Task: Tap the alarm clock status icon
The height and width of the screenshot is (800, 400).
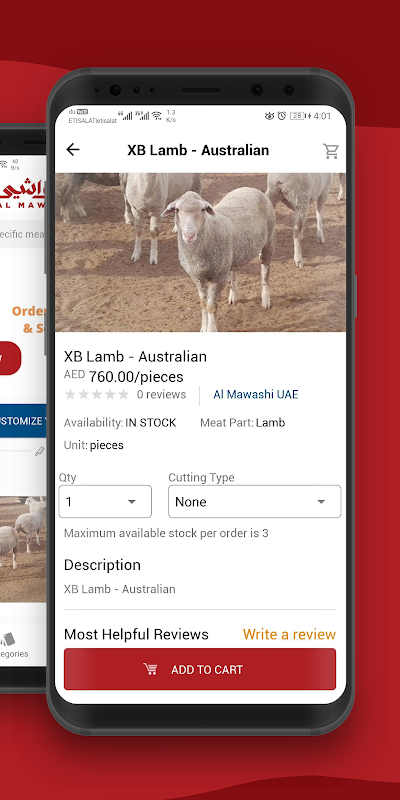Action: pyautogui.click(x=282, y=116)
